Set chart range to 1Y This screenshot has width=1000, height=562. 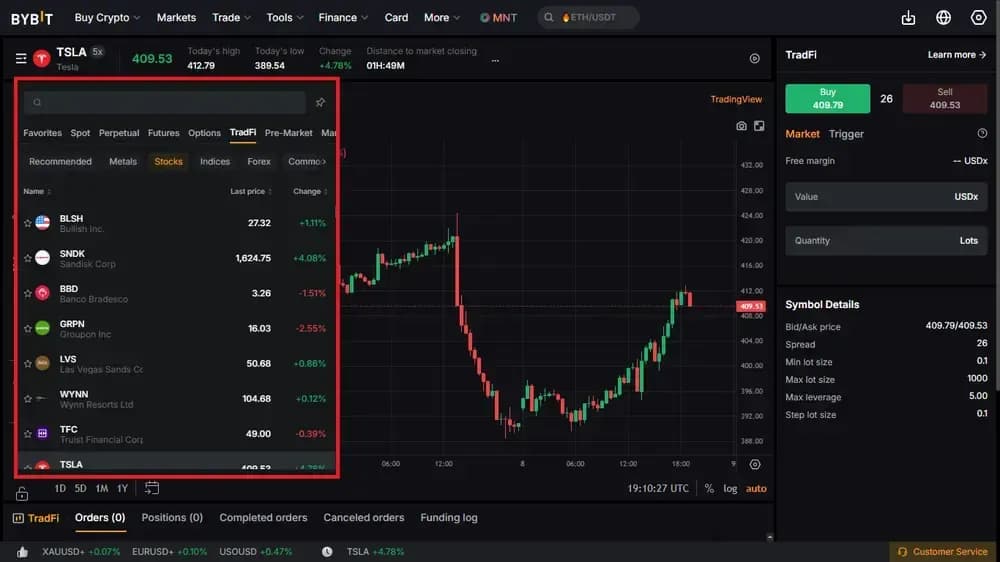click(122, 489)
